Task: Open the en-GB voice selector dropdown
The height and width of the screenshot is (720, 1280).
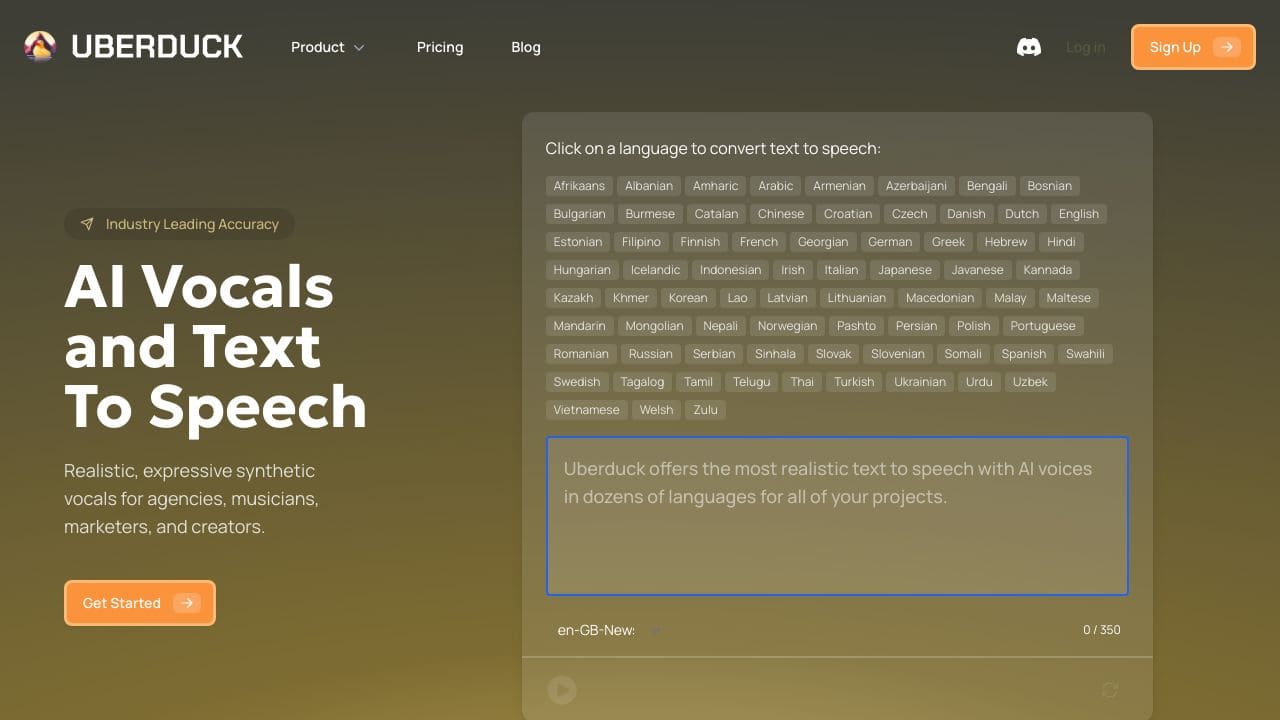Action: (610, 630)
